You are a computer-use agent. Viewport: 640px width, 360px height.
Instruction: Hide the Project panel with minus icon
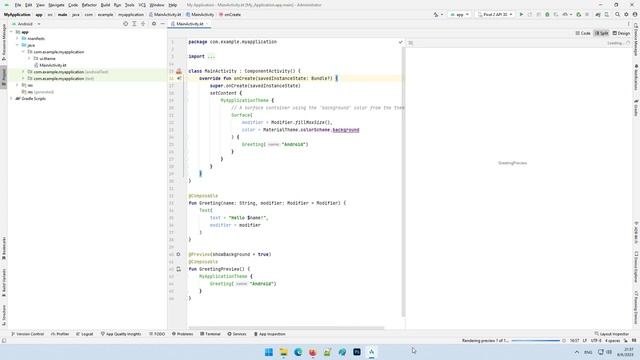(x=162, y=24)
